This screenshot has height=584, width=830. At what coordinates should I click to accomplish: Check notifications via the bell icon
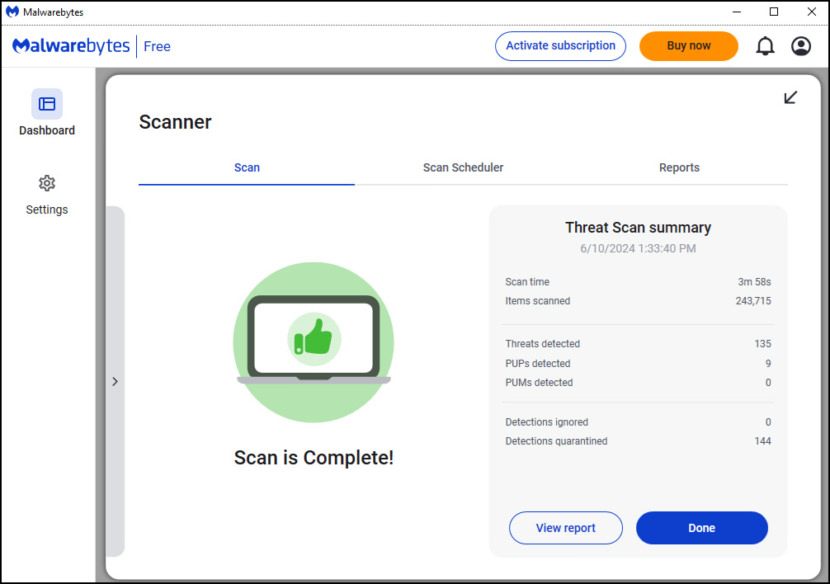(764, 45)
